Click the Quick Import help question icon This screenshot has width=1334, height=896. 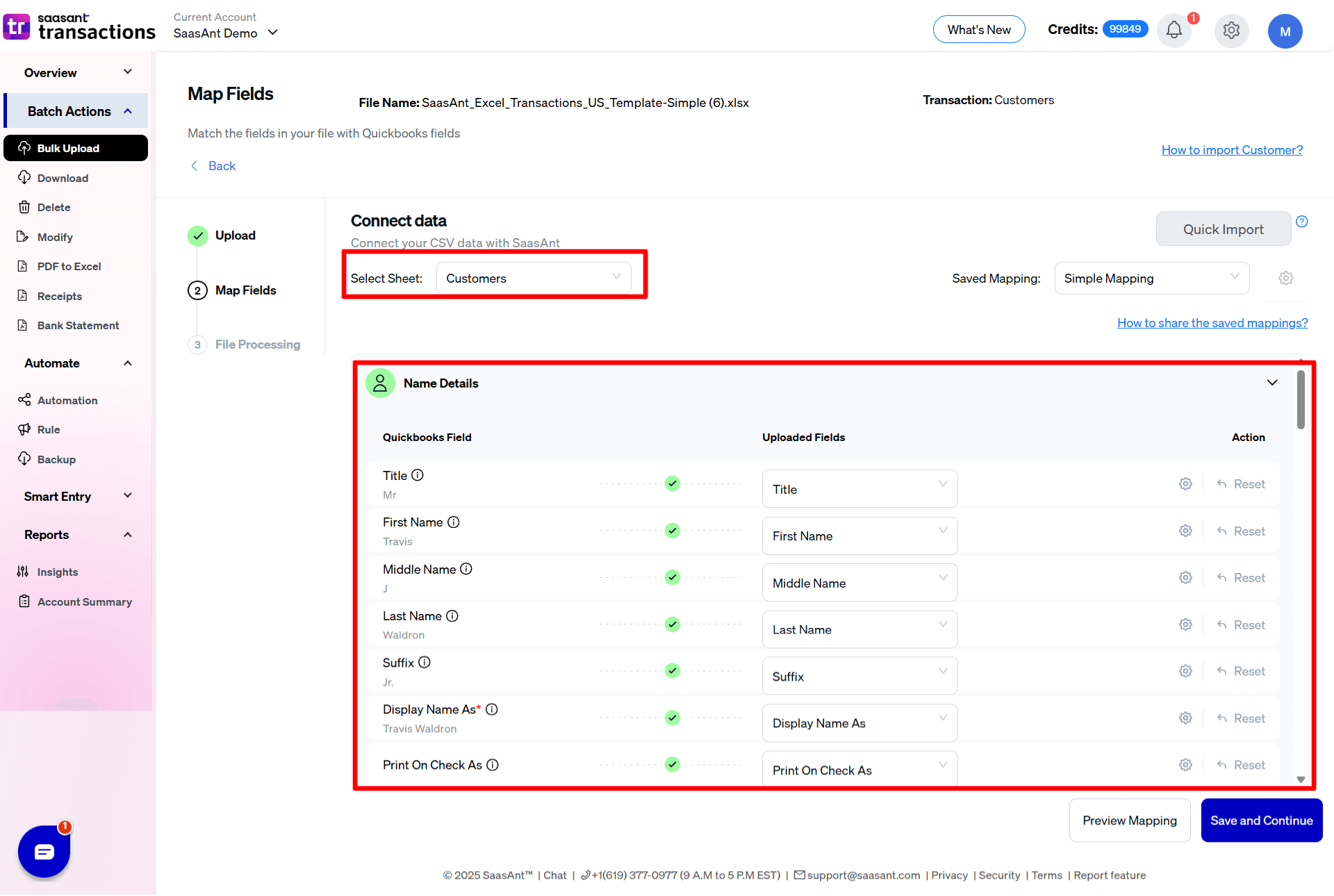coord(1302,222)
